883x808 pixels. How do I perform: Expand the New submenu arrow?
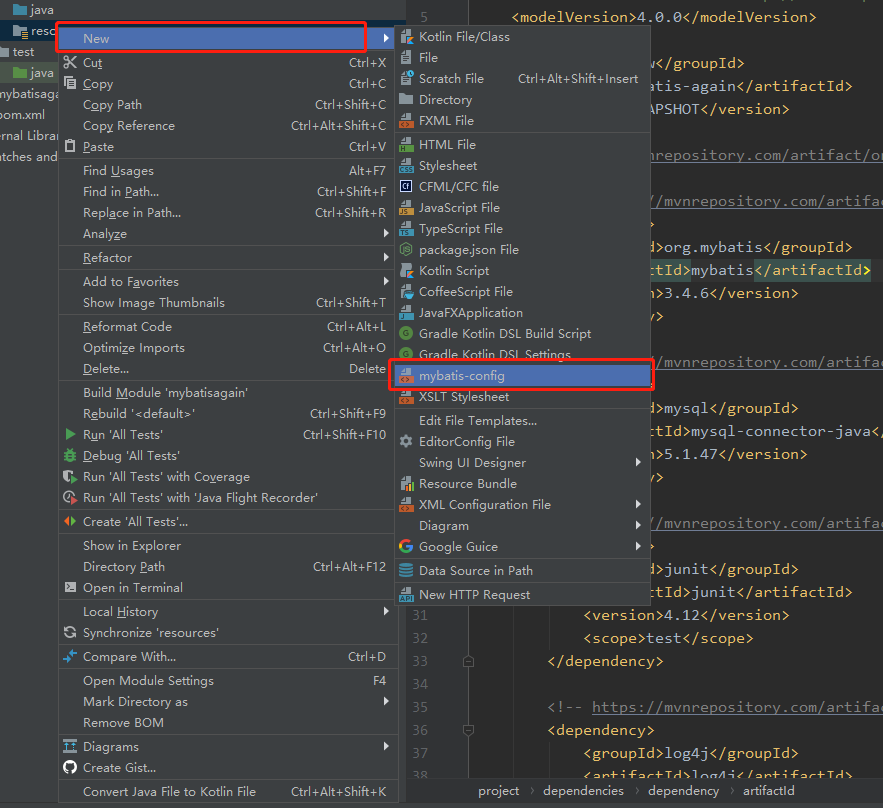386,38
